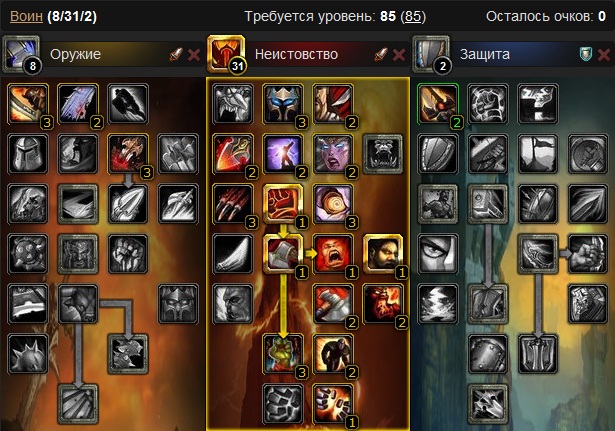Click the Воин class link
Image resolution: width=615 pixels, height=431 pixels.
tap(26, 16)
